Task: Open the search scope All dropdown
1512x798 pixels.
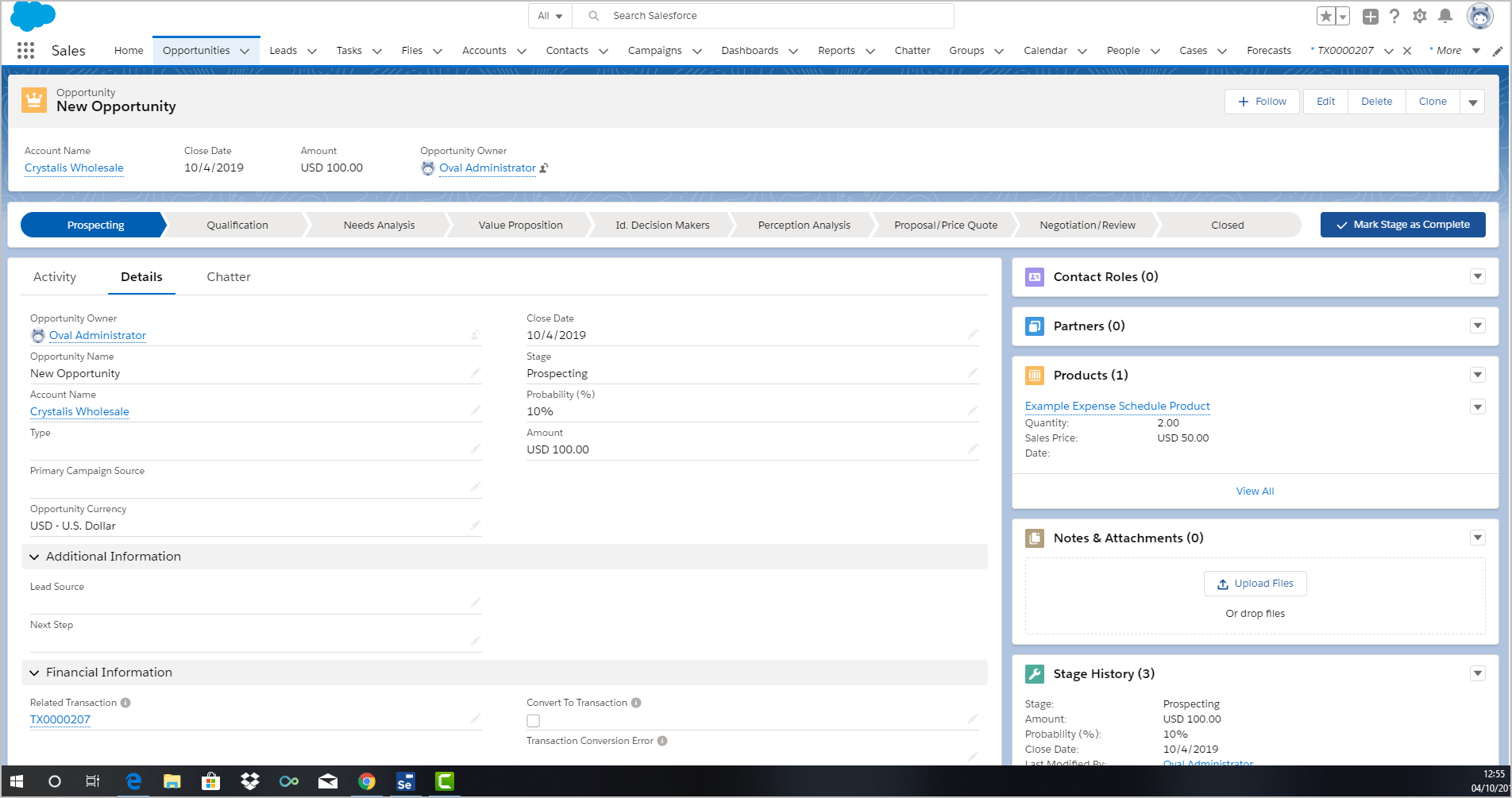Action: tap(550, 16)
